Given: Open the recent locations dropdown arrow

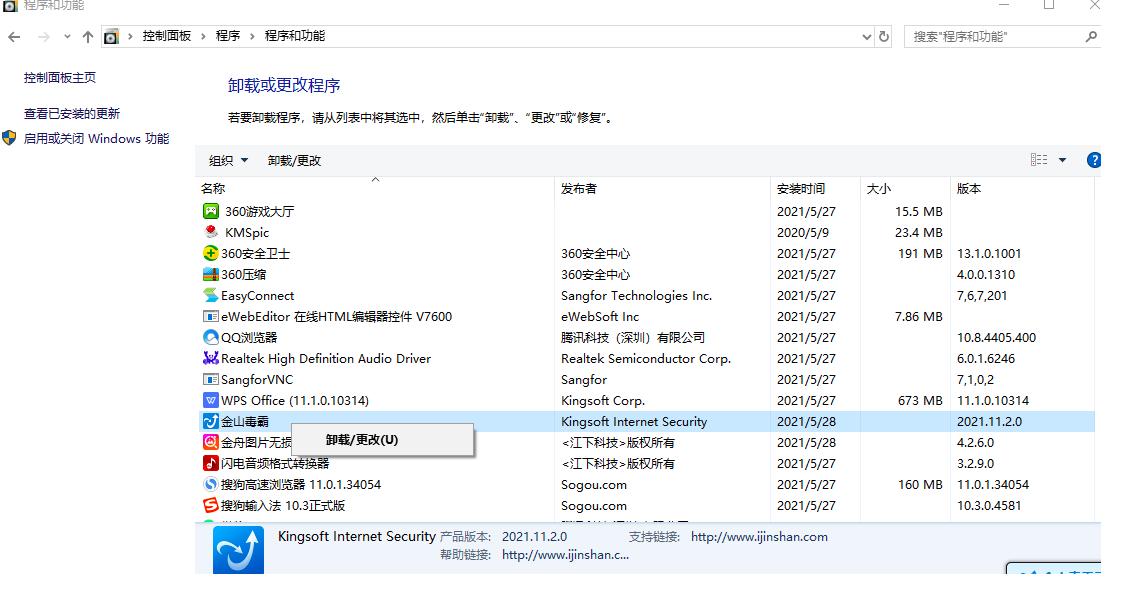Looking at the screenshot, I should pos(66,36).
